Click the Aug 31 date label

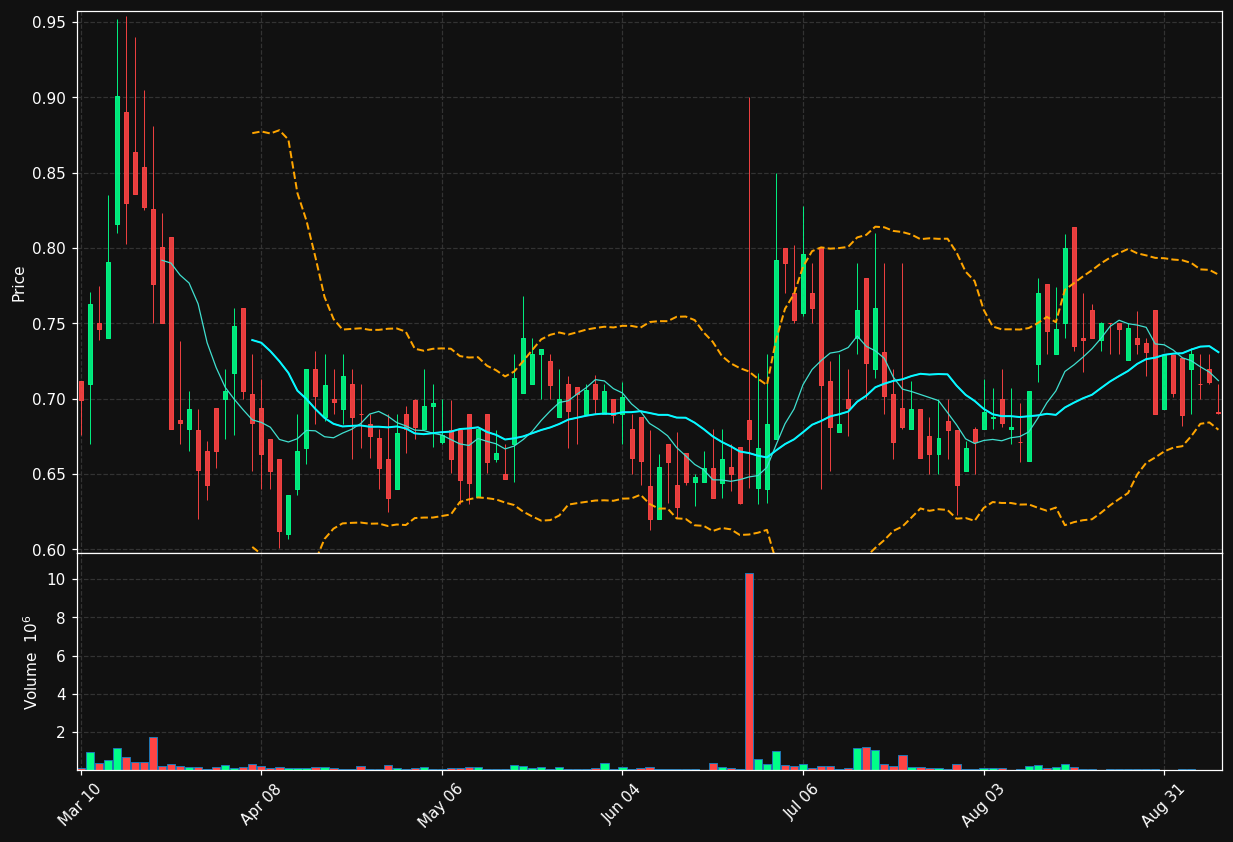[1163, 804]
